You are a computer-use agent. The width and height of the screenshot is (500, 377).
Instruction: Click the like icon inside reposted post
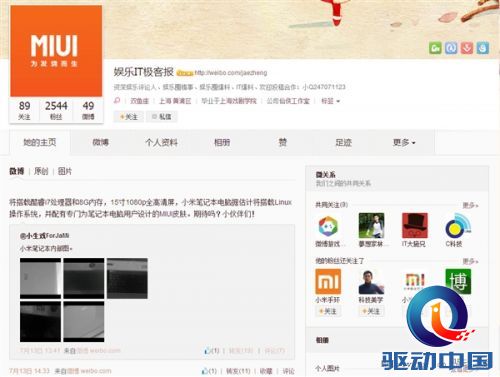tap(207, 351)
